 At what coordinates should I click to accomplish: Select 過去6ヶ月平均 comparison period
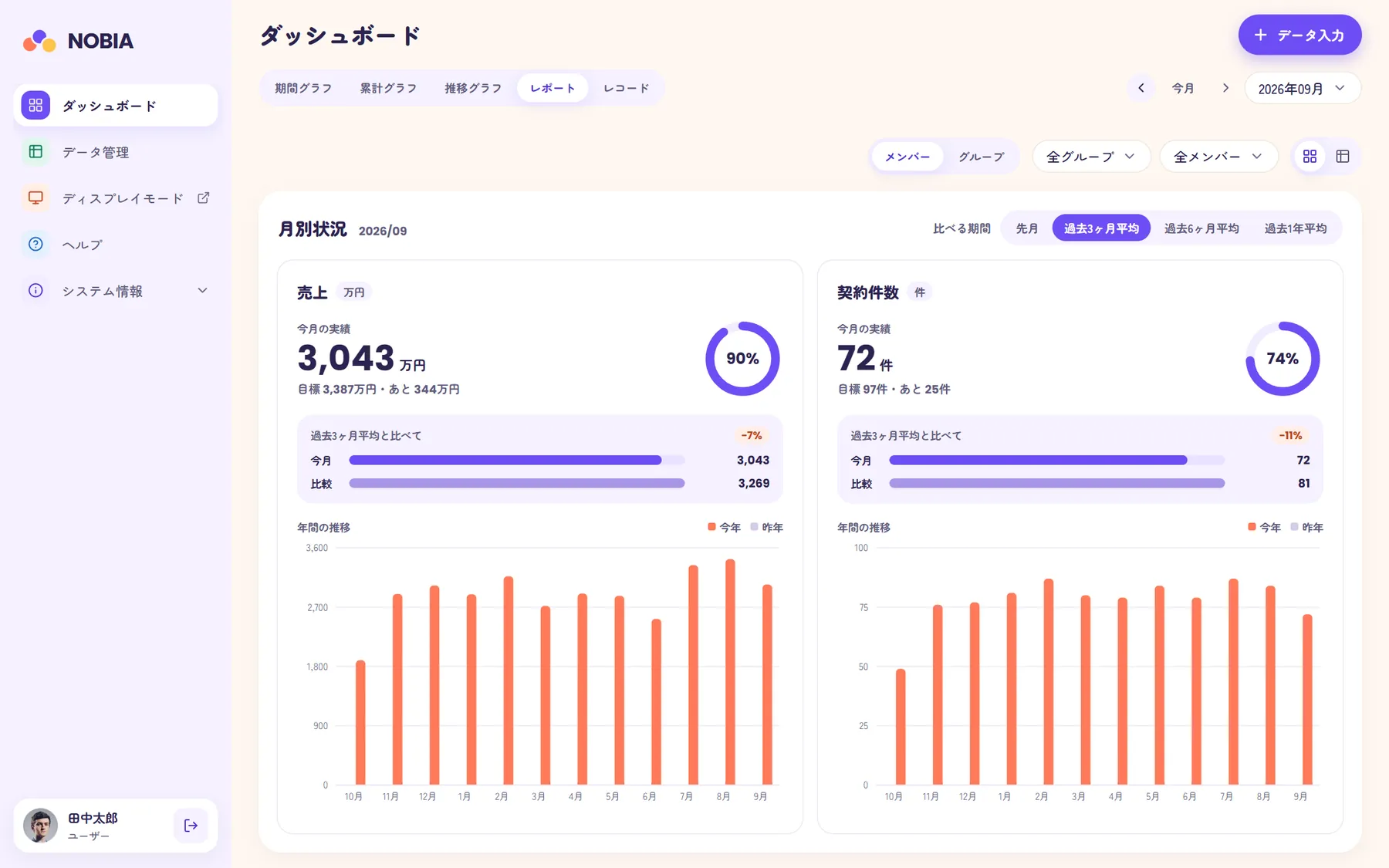1201,228
